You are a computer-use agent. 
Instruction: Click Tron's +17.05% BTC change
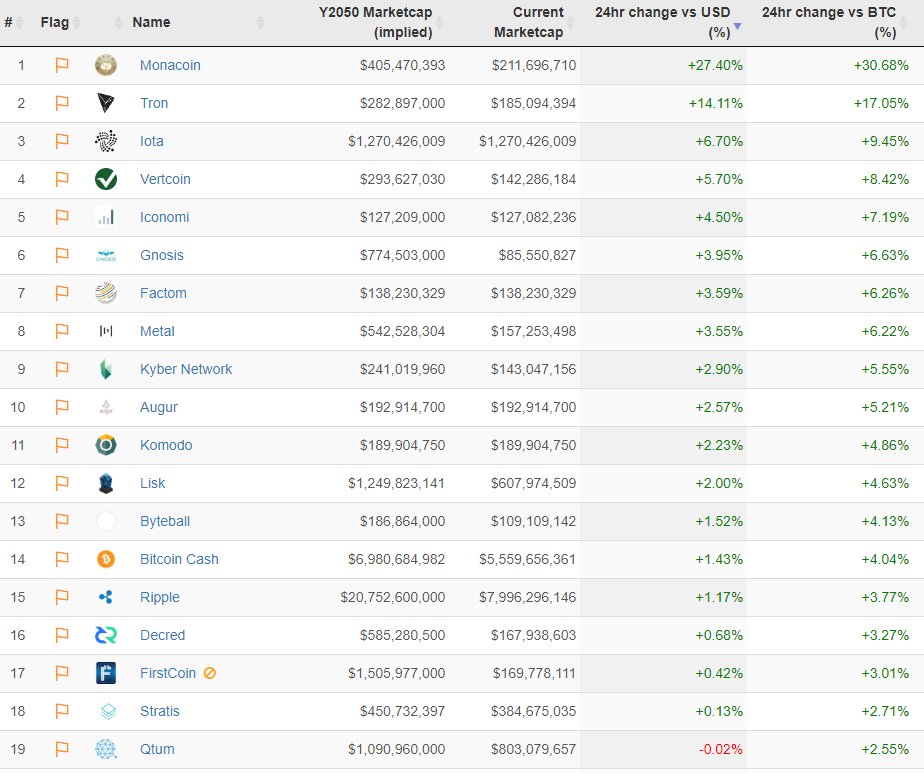click(881, 103)
